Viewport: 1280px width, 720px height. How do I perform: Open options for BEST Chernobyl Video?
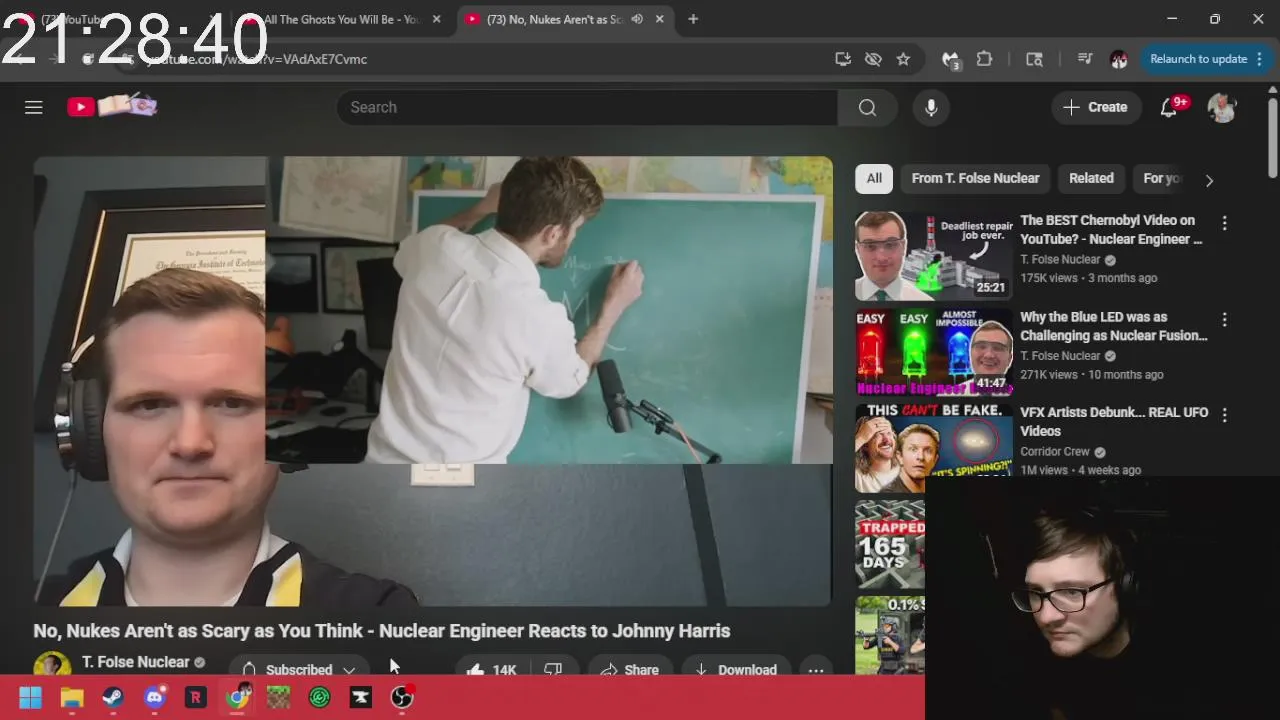[1224, 223]
